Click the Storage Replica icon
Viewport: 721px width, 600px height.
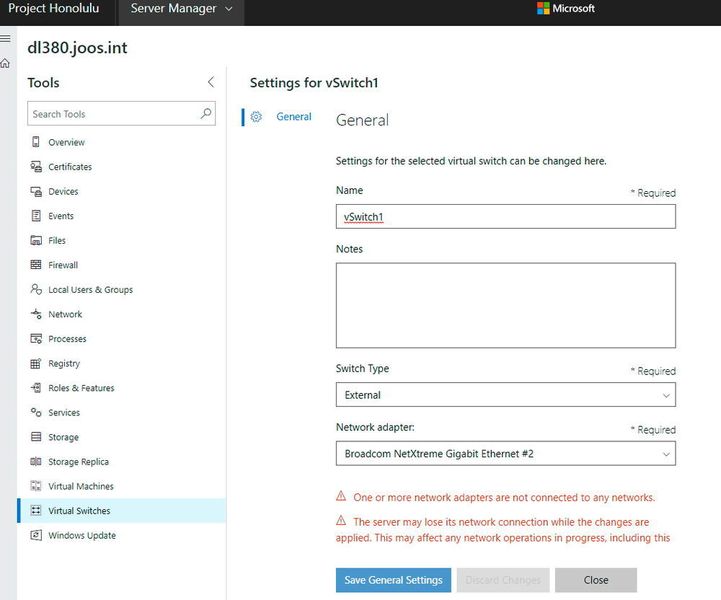coord(35,461)
